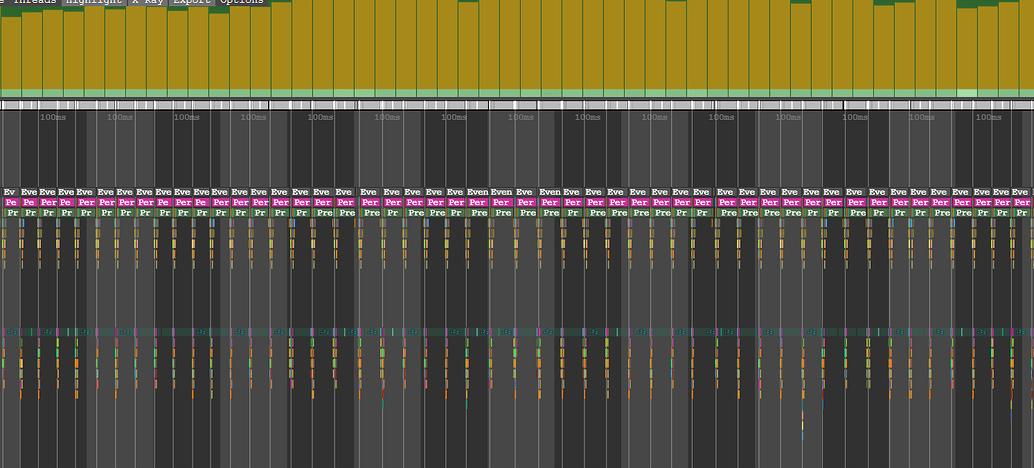Open the Highlight menu
Image resolution: width=1034 pixels, height=468 pixels.
[x=95, y=2]
